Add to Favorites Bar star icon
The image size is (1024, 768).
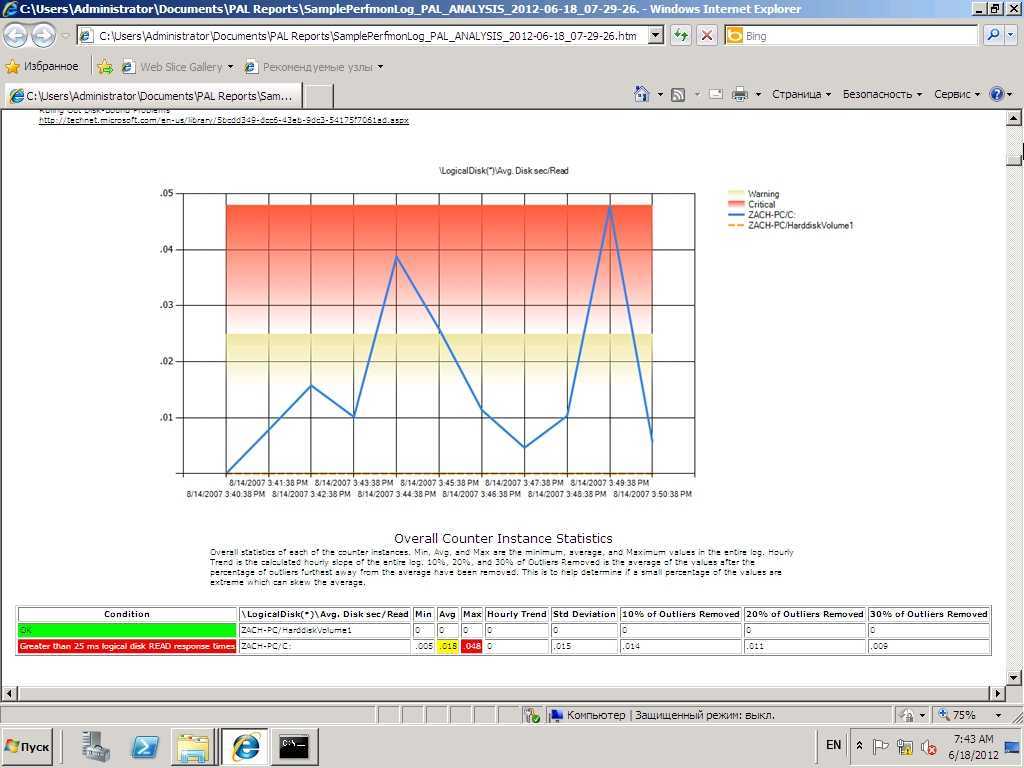pos(105,67)
